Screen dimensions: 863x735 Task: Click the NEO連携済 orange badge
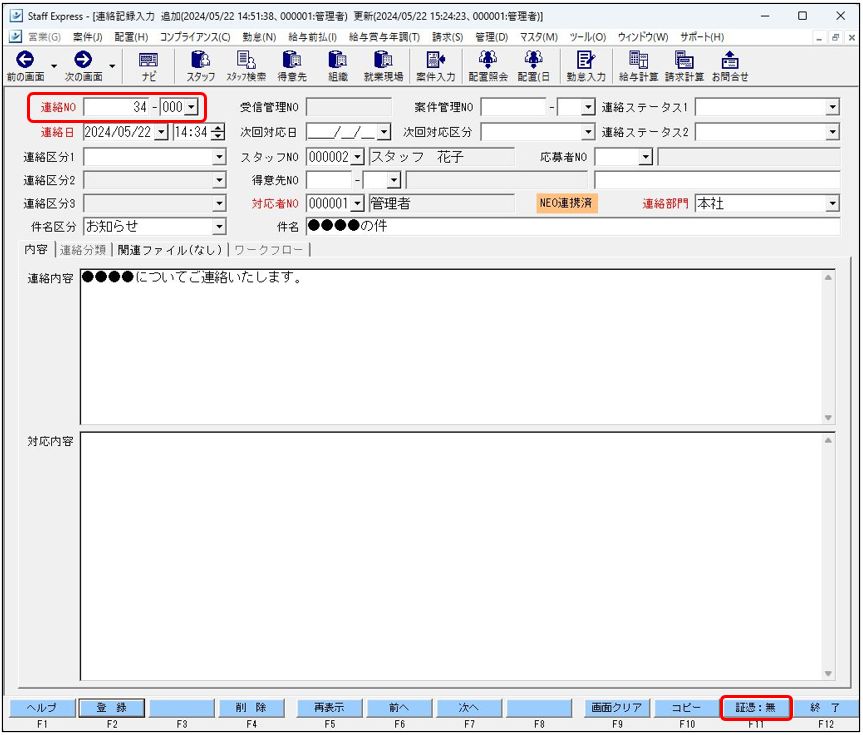click(x=566, y=203)
